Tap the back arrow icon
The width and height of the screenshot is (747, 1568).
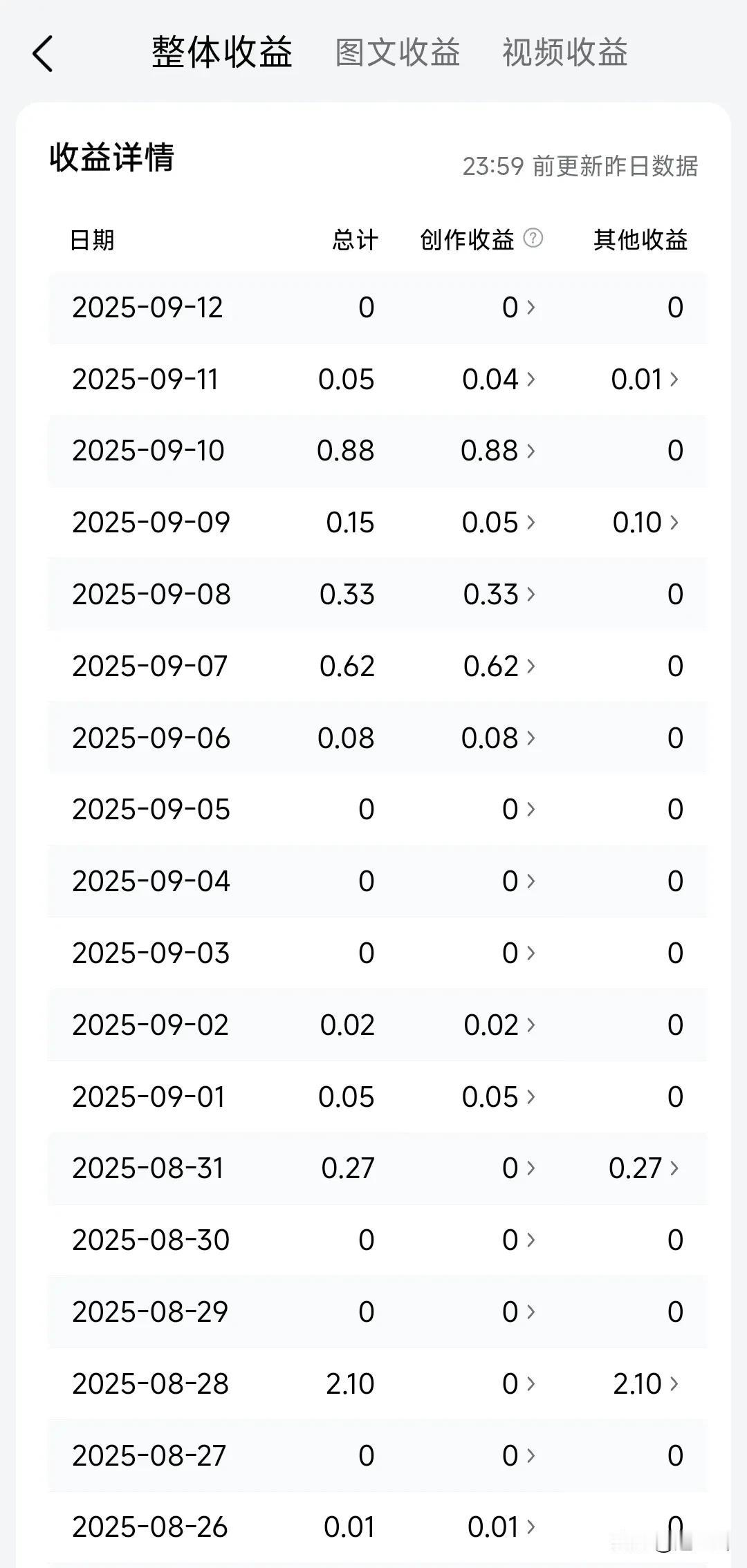click(x=43, y=54)
